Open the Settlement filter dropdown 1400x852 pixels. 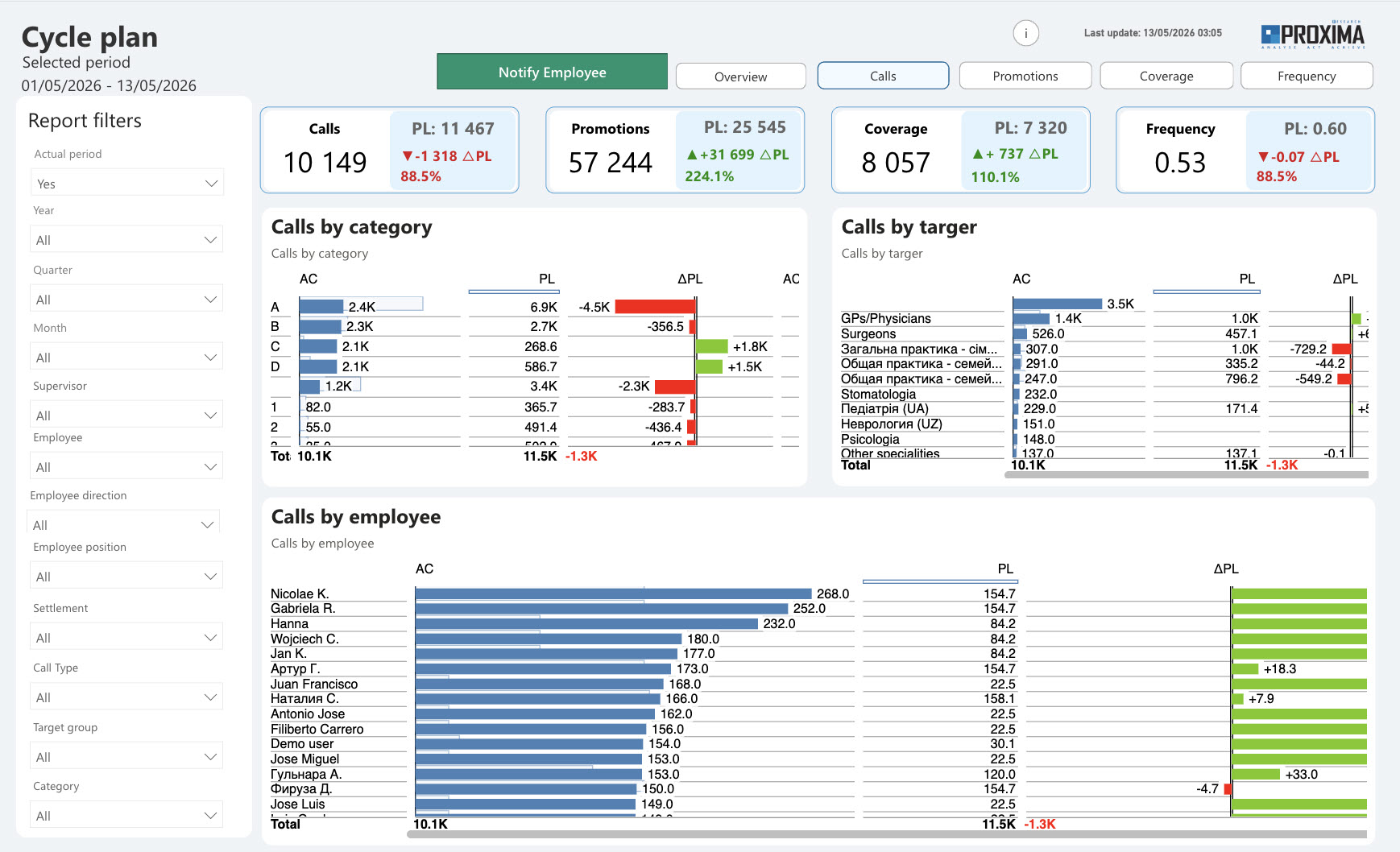tap(127, 637)
